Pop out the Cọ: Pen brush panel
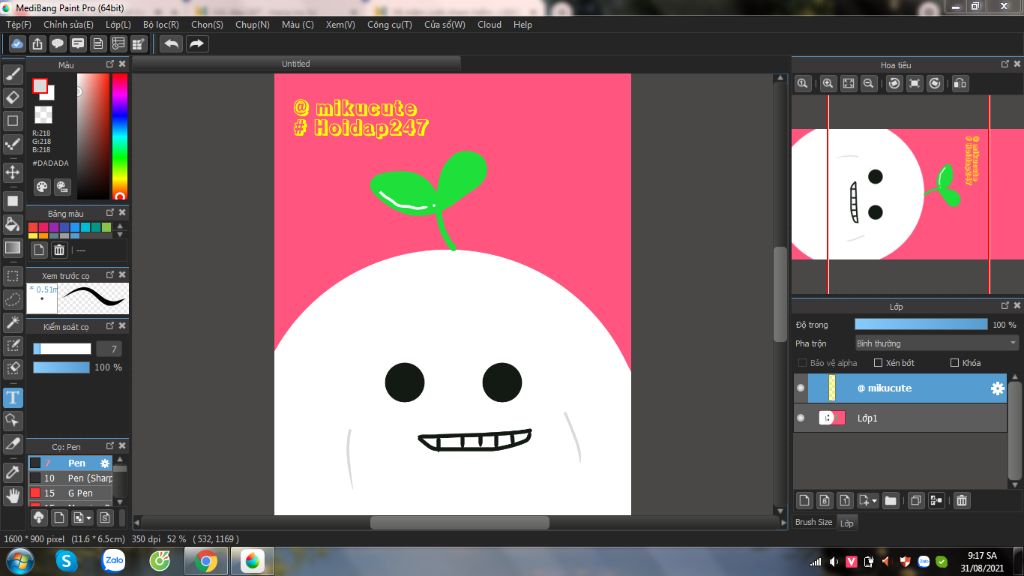The height and width of the screenshot is (576, 1024). click(x=110, y=446)
